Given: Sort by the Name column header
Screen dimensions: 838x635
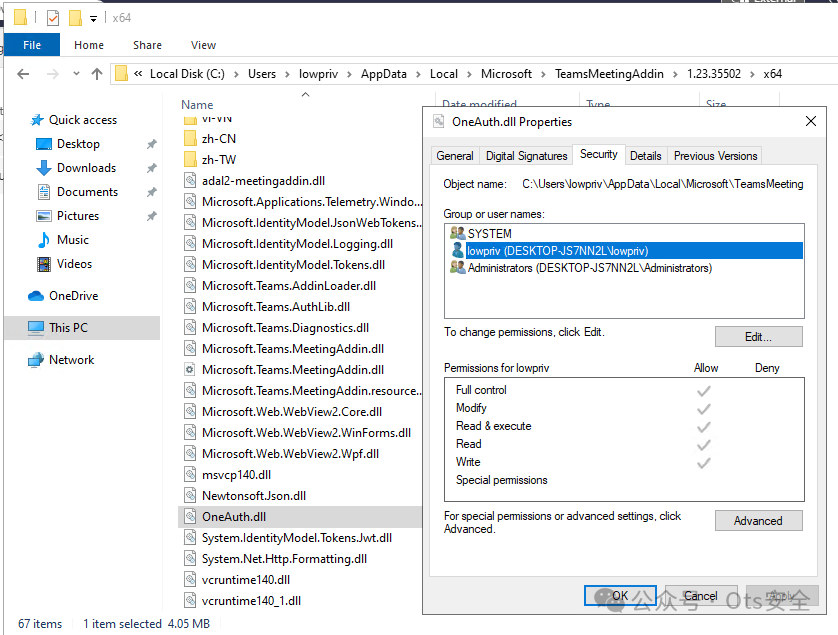Looking at the screenshot, I should [197, 105].
